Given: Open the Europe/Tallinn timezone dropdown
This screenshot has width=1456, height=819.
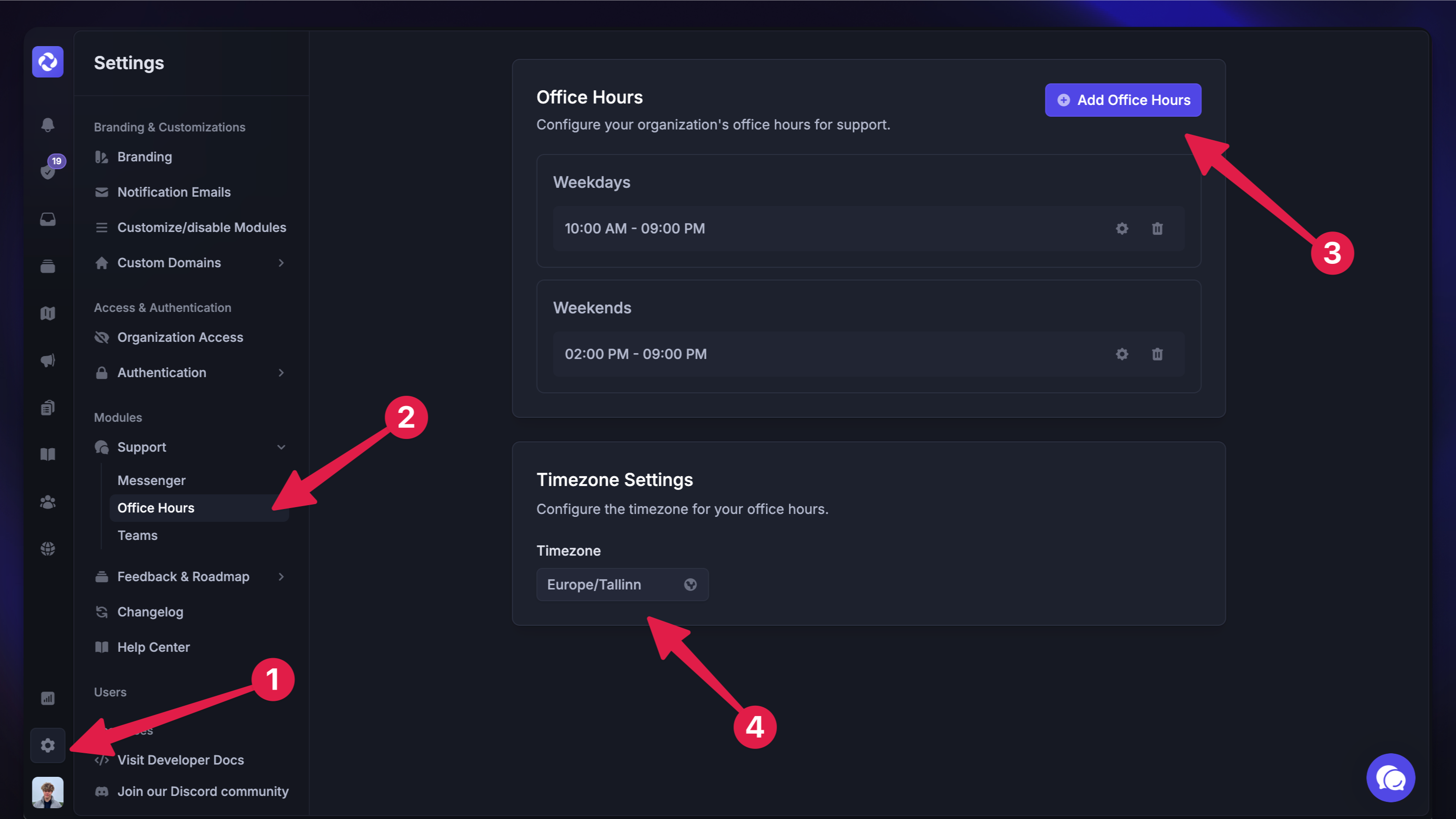Looking at the screenshot, I should point(622,585).
